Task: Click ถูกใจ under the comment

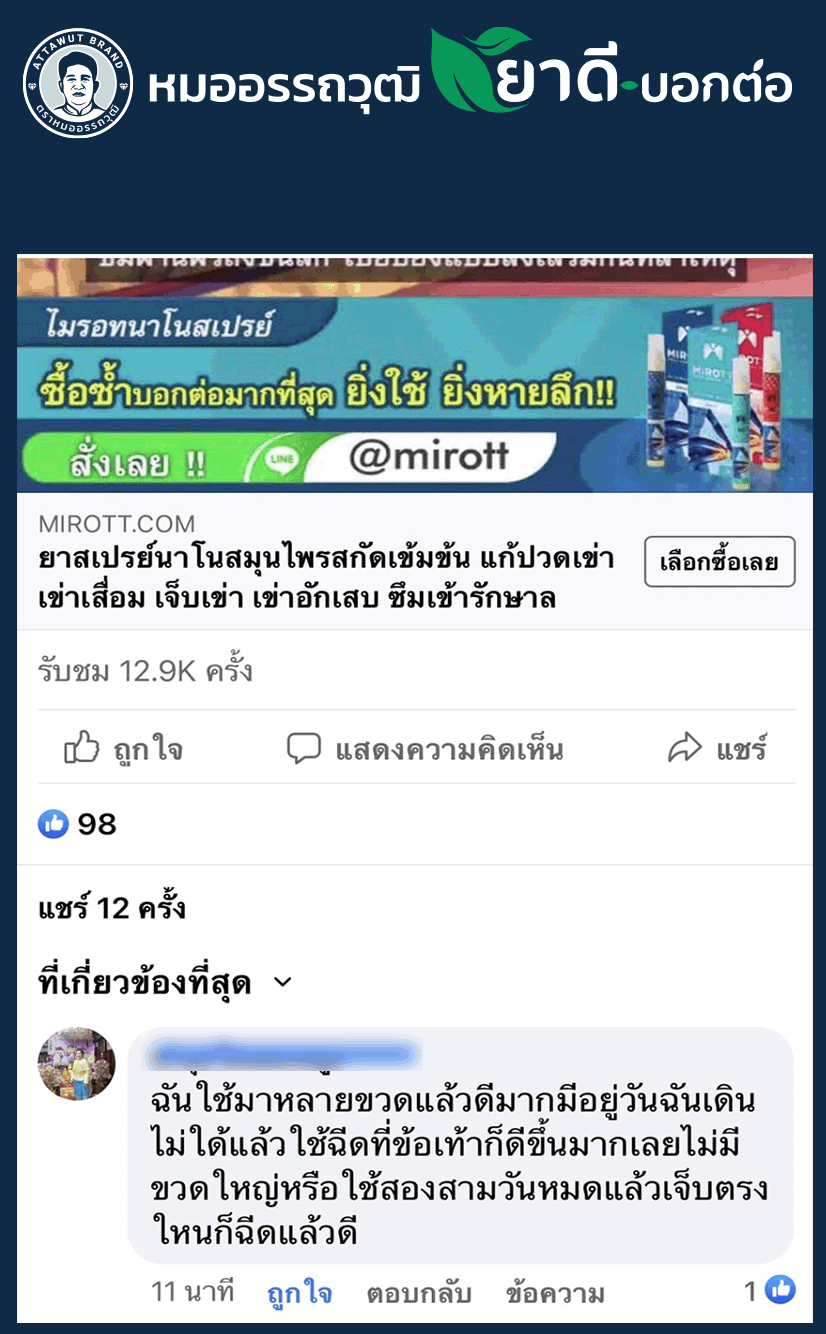Action: pos(299,1292)
